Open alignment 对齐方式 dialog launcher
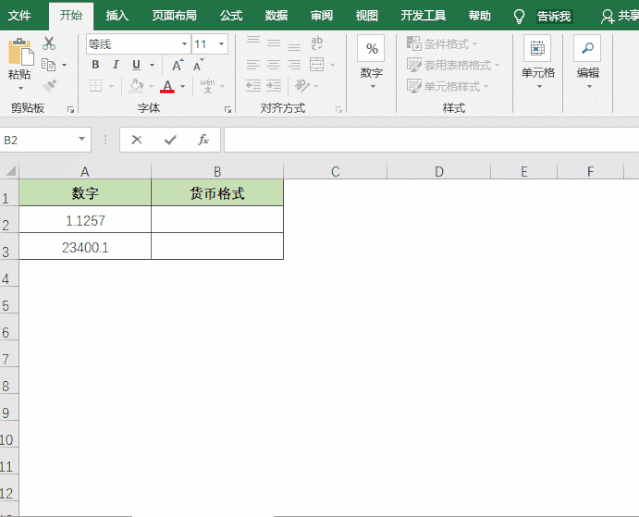This screenshot has height=517, width=639. click(x=339, y=109)
